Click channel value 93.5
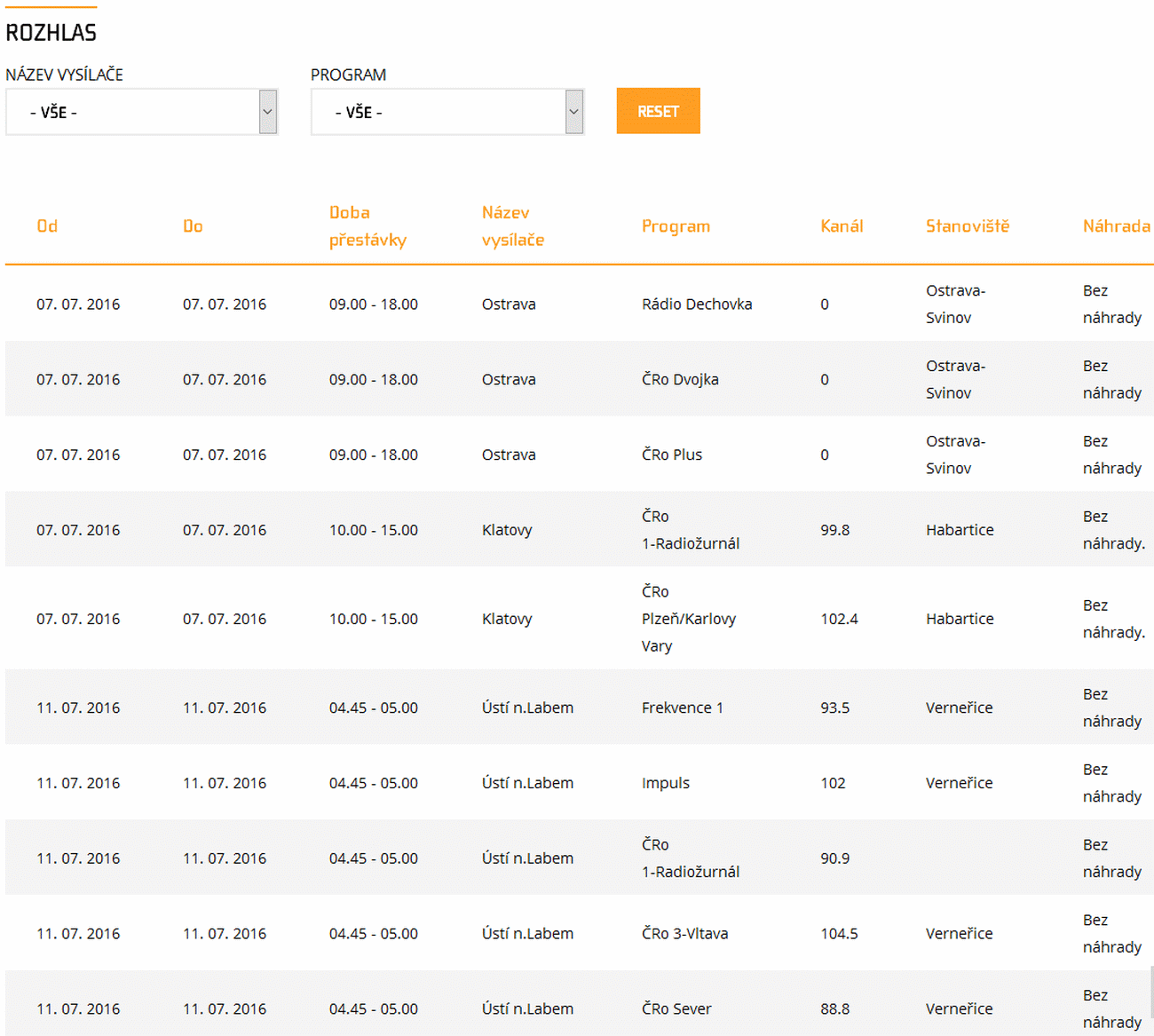This screenshot has width=1154, height=1036. point(835,708)
